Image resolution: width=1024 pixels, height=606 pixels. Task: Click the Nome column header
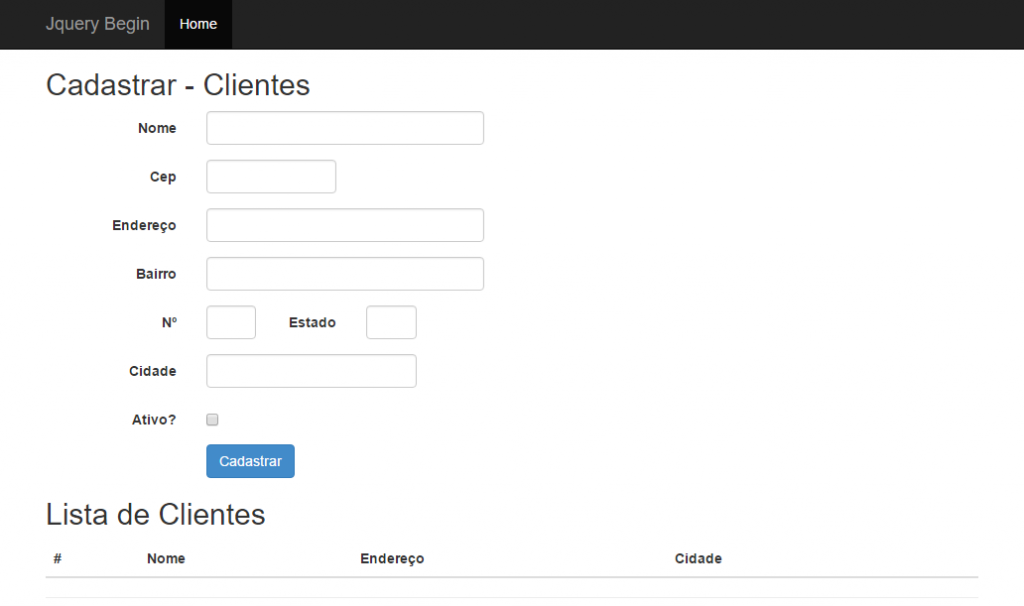[166, 559]
